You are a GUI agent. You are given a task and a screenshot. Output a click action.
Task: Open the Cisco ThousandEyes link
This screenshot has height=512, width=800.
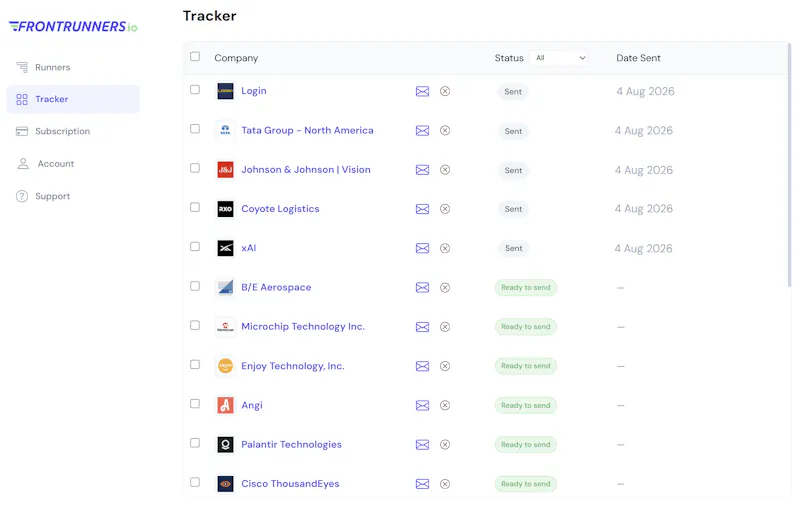(290, 484)
